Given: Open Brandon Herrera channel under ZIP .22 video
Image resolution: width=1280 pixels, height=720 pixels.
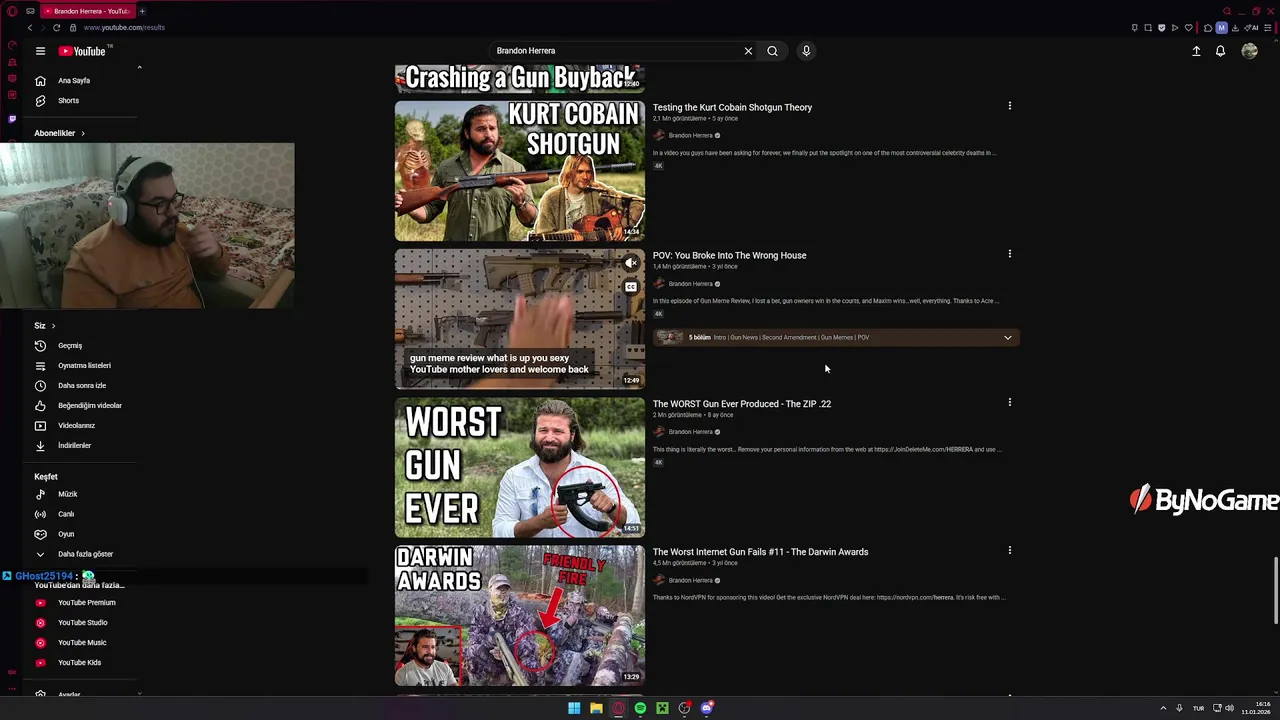Looking at the screenshot, I should click(x=690, y=432).
